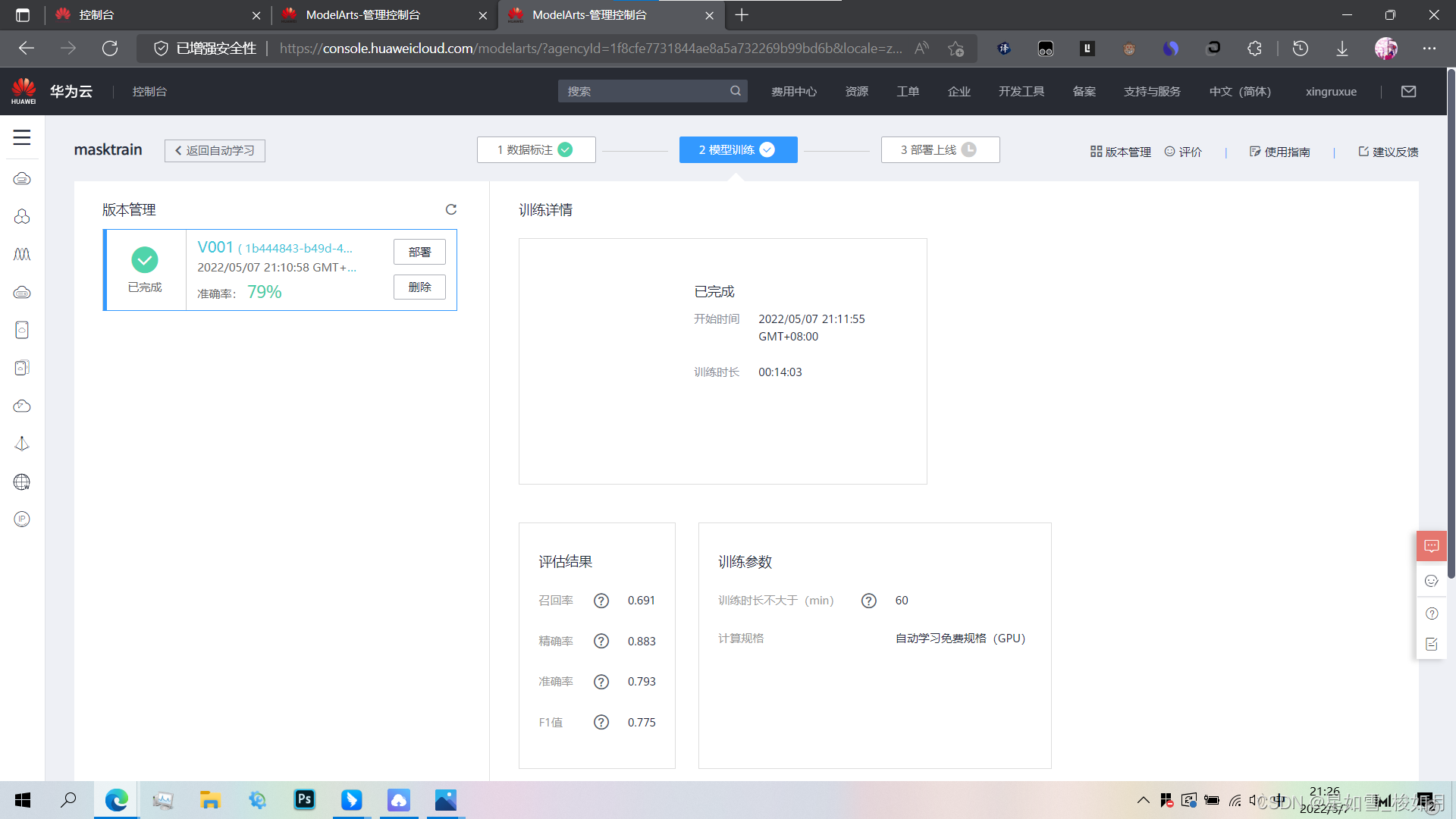
Task: Open the IP icon in left sidebar
Action: pyautogui.click(x=22, y=519)
